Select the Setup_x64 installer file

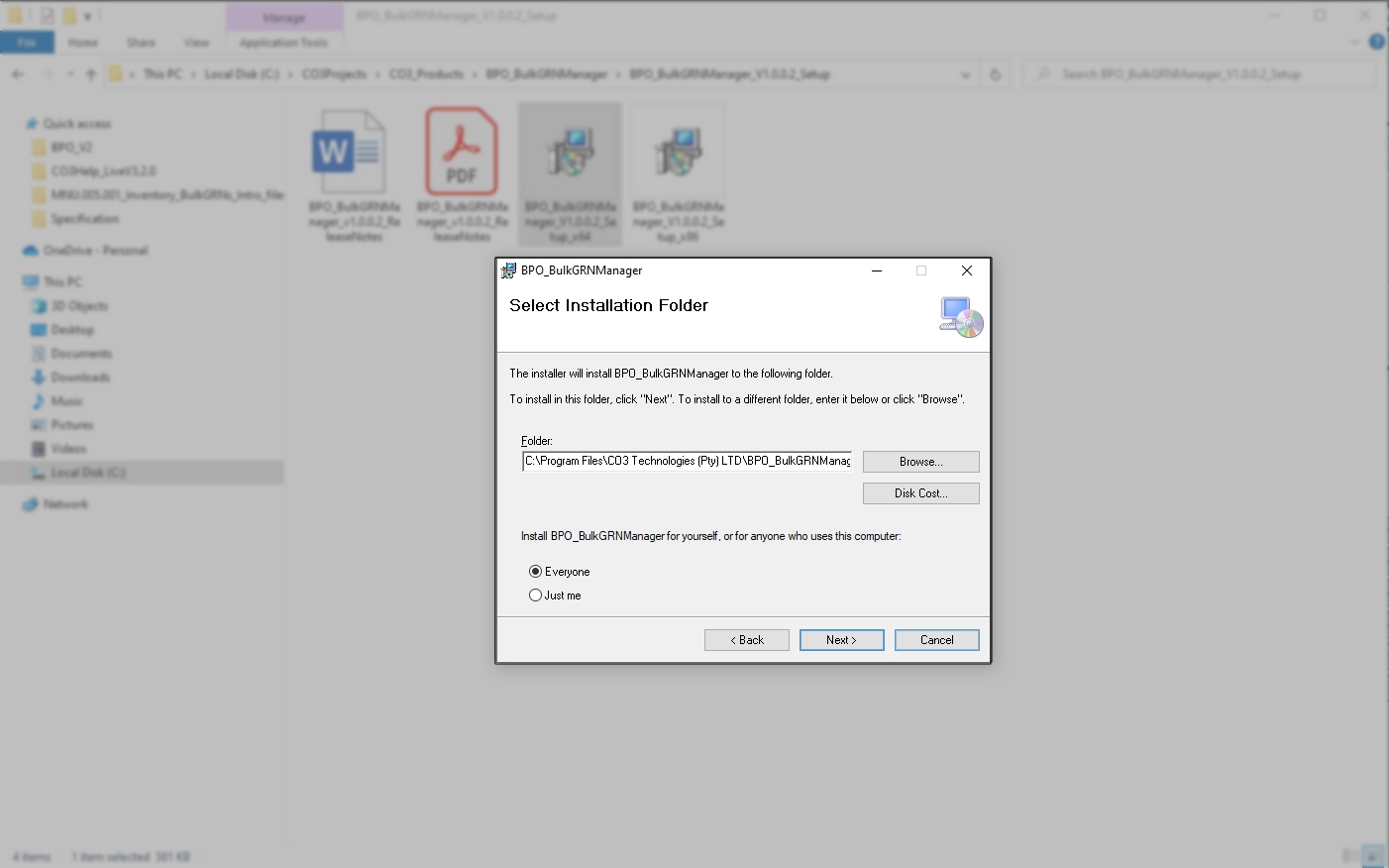(x=570, y=175)
